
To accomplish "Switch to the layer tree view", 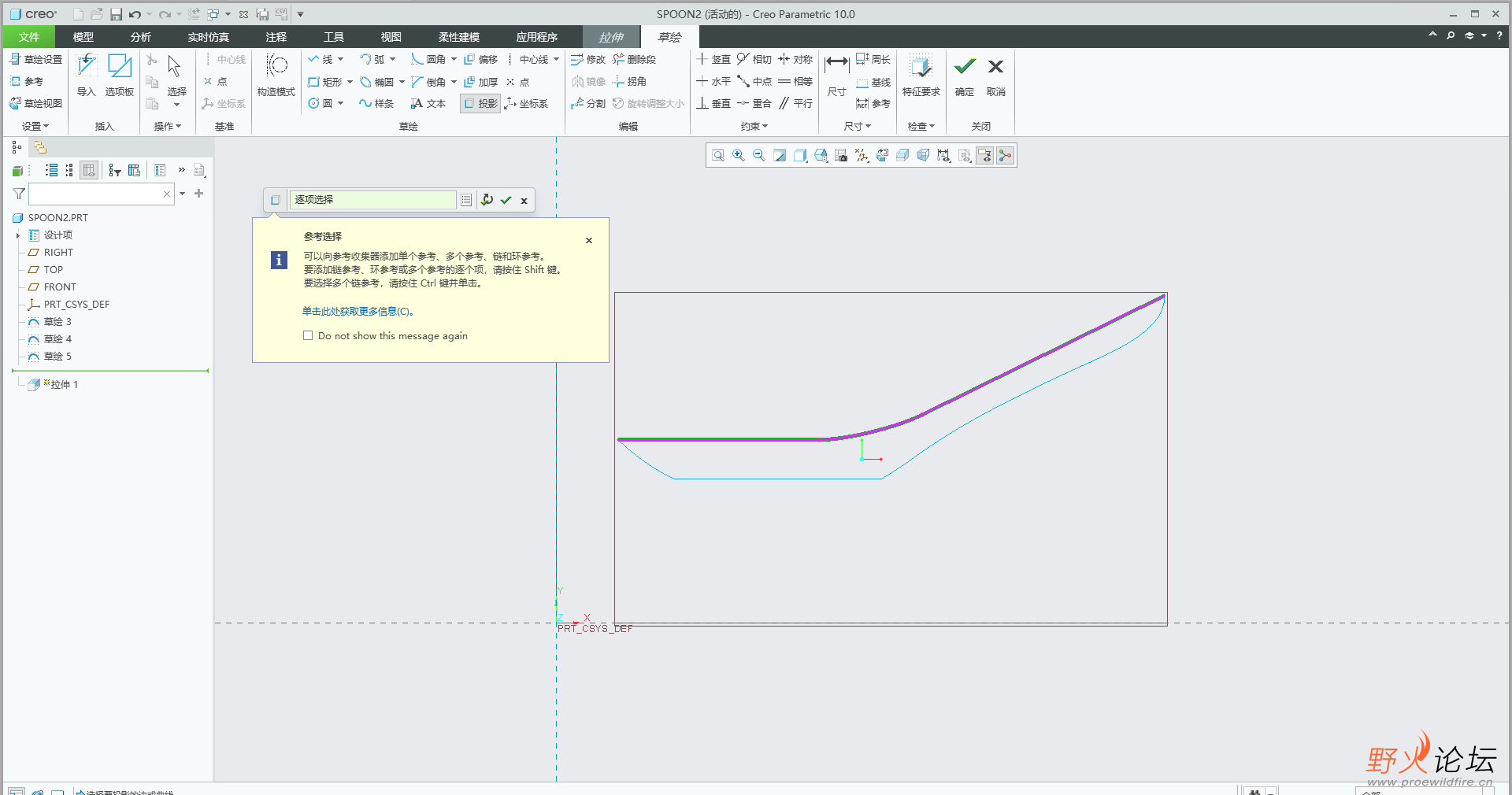I will point(40,147).
